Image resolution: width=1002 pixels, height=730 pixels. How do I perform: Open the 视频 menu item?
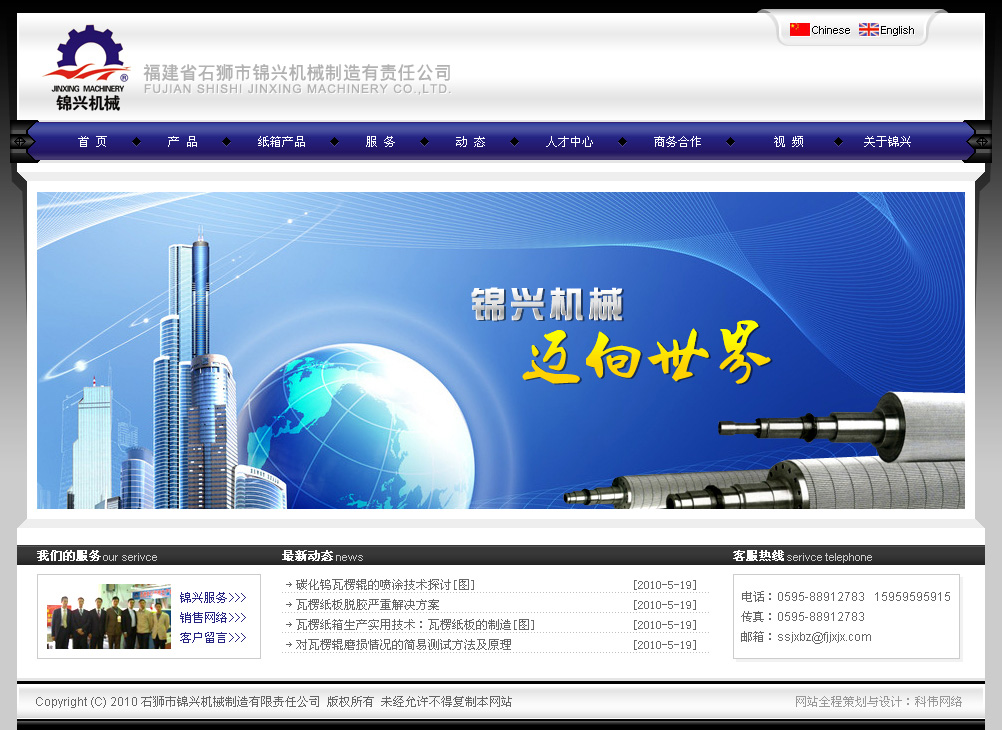point(789,142)
